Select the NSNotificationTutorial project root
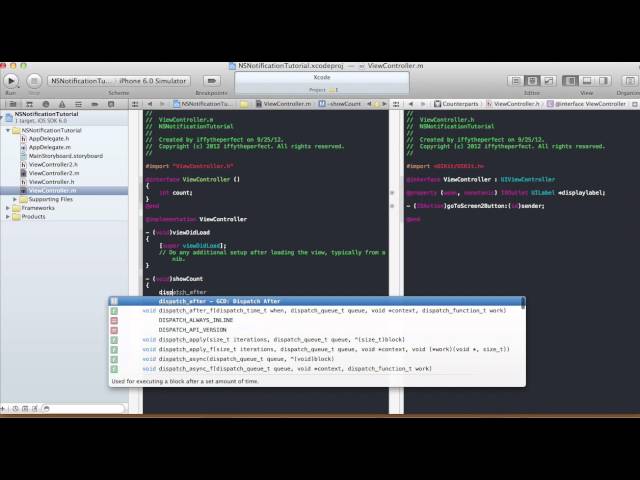The width and height of the screenshot is (640, 480). pyautogui.click(x=64, y=117)
